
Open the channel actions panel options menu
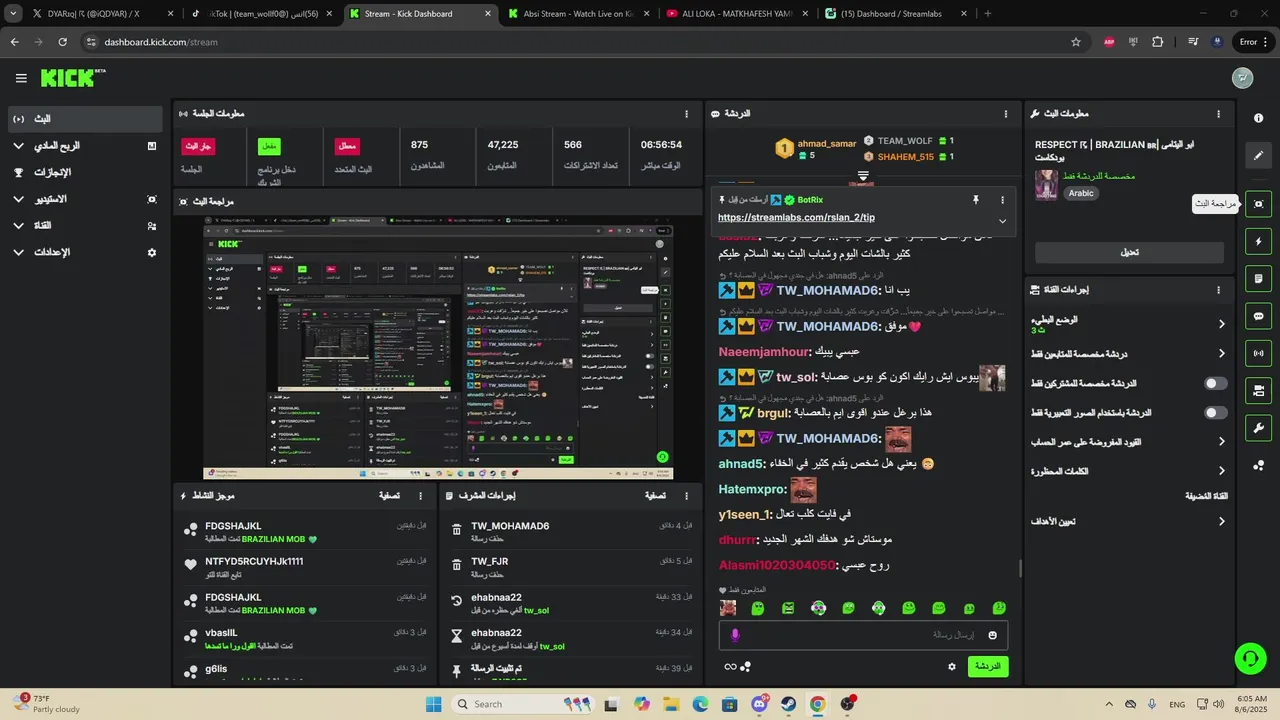coord(1218,290)
